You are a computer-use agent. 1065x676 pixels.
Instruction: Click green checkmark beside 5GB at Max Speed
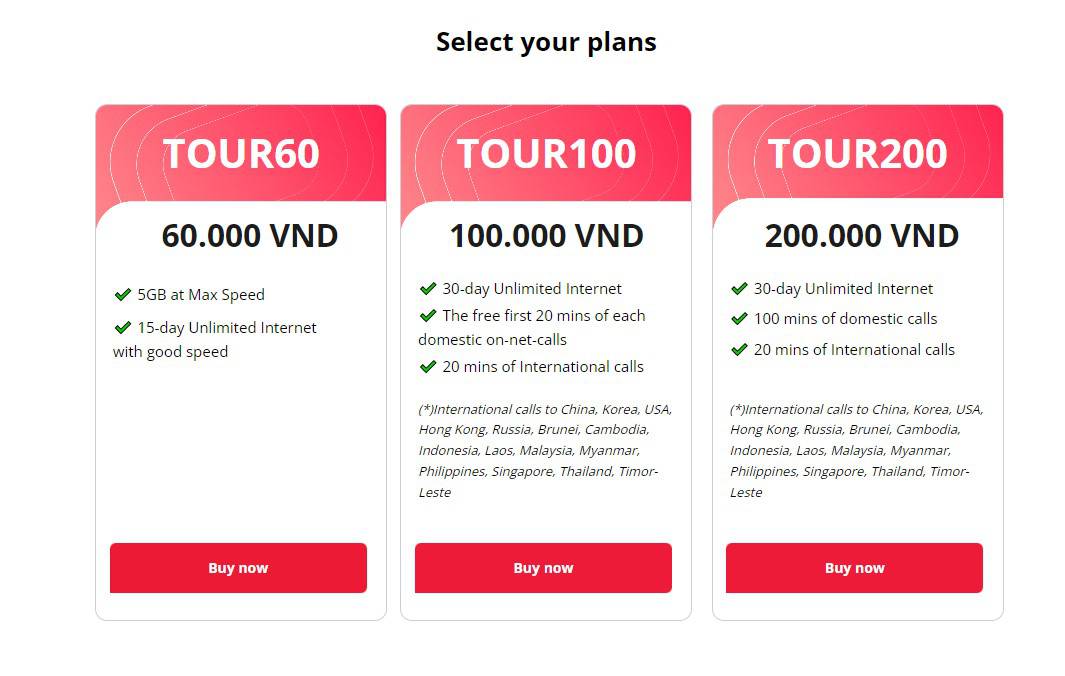123,294
